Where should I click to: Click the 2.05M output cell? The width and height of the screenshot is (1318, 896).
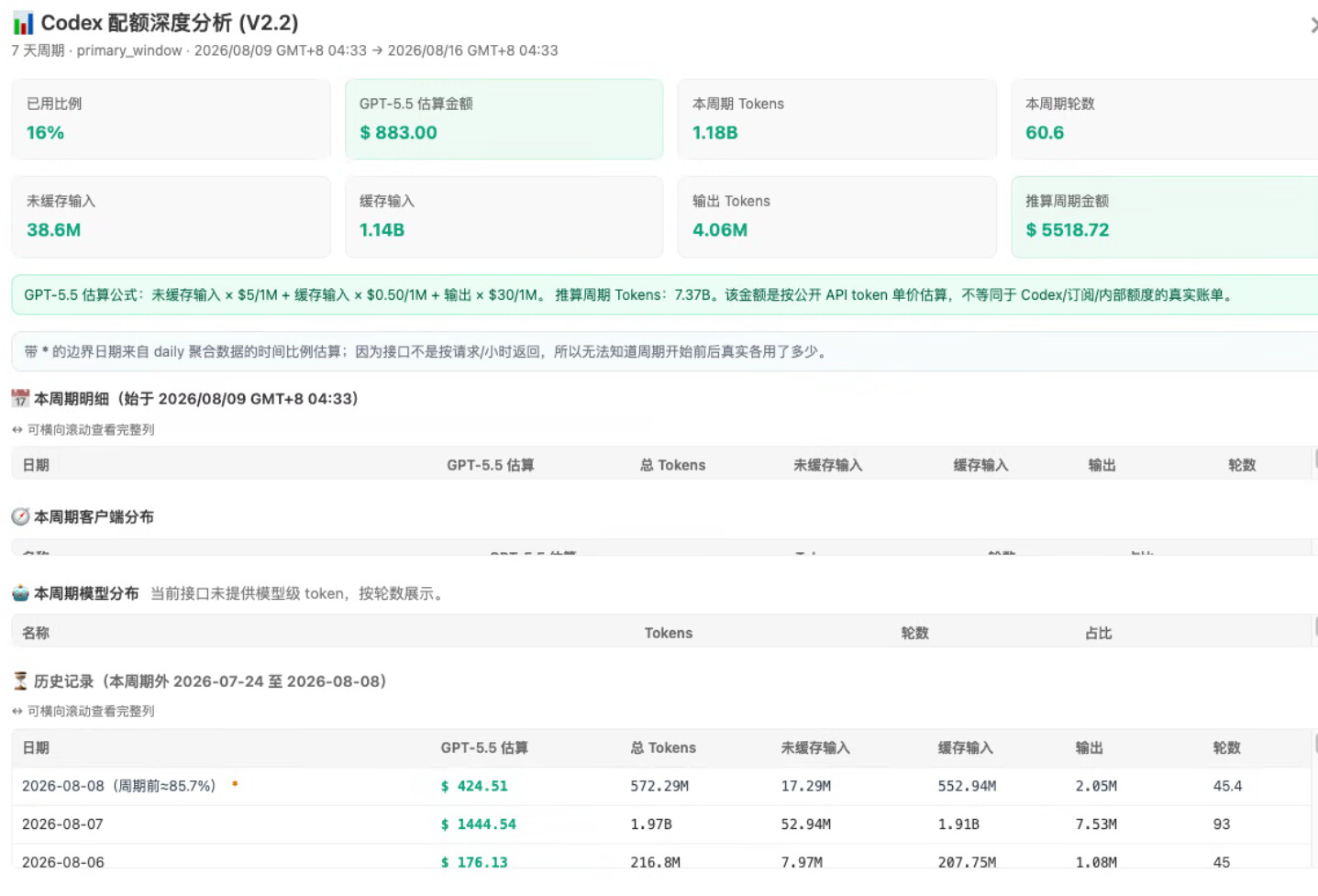(1096, 786)
